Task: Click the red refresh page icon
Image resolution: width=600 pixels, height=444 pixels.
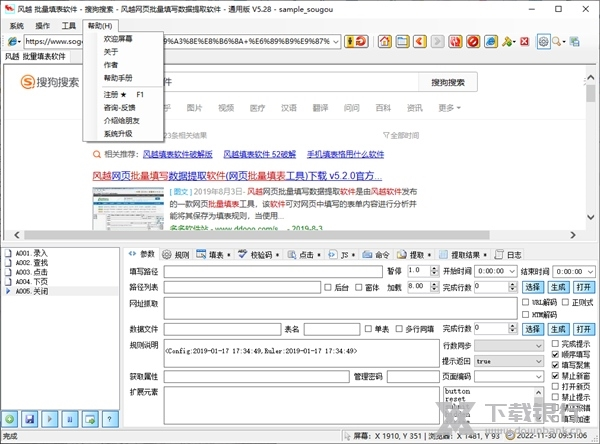Action: coord(455,41)
